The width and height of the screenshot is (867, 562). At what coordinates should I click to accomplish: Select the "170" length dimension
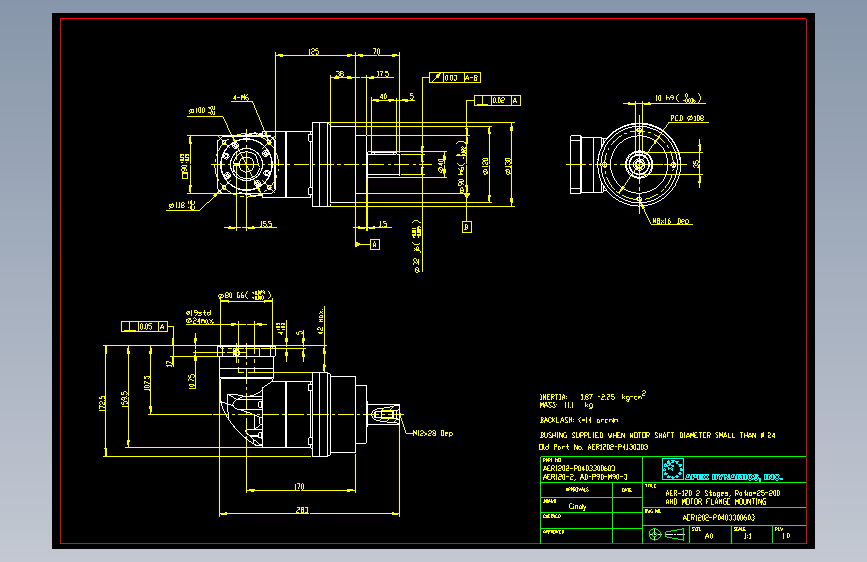coord(299,487)
